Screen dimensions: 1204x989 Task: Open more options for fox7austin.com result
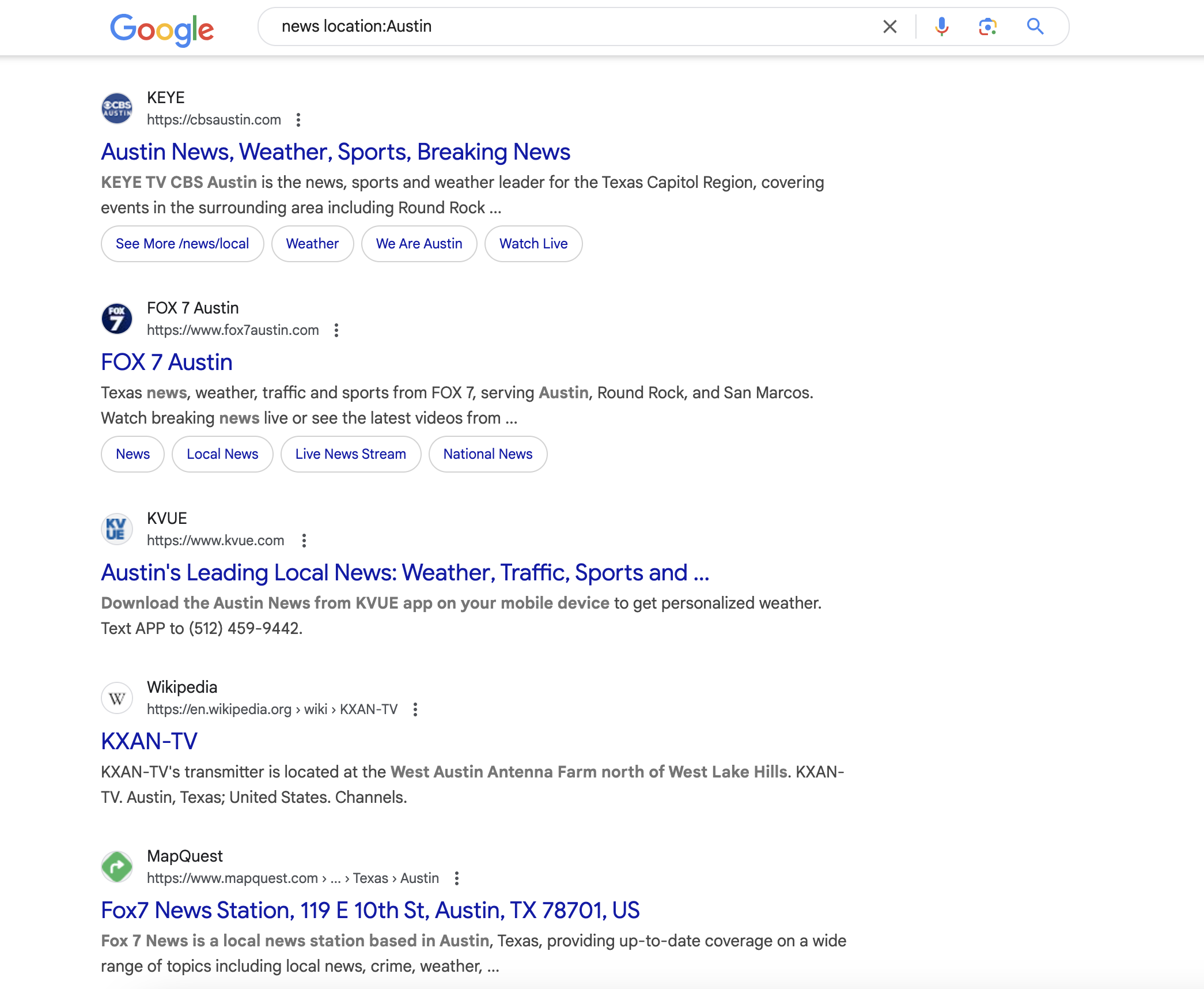(336, 330)
